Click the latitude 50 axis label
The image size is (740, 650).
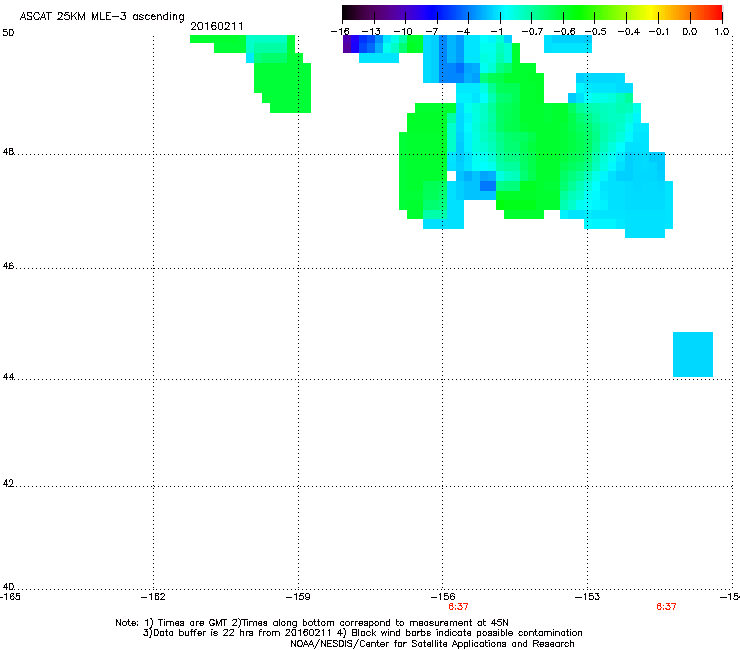tap(8, 33)
